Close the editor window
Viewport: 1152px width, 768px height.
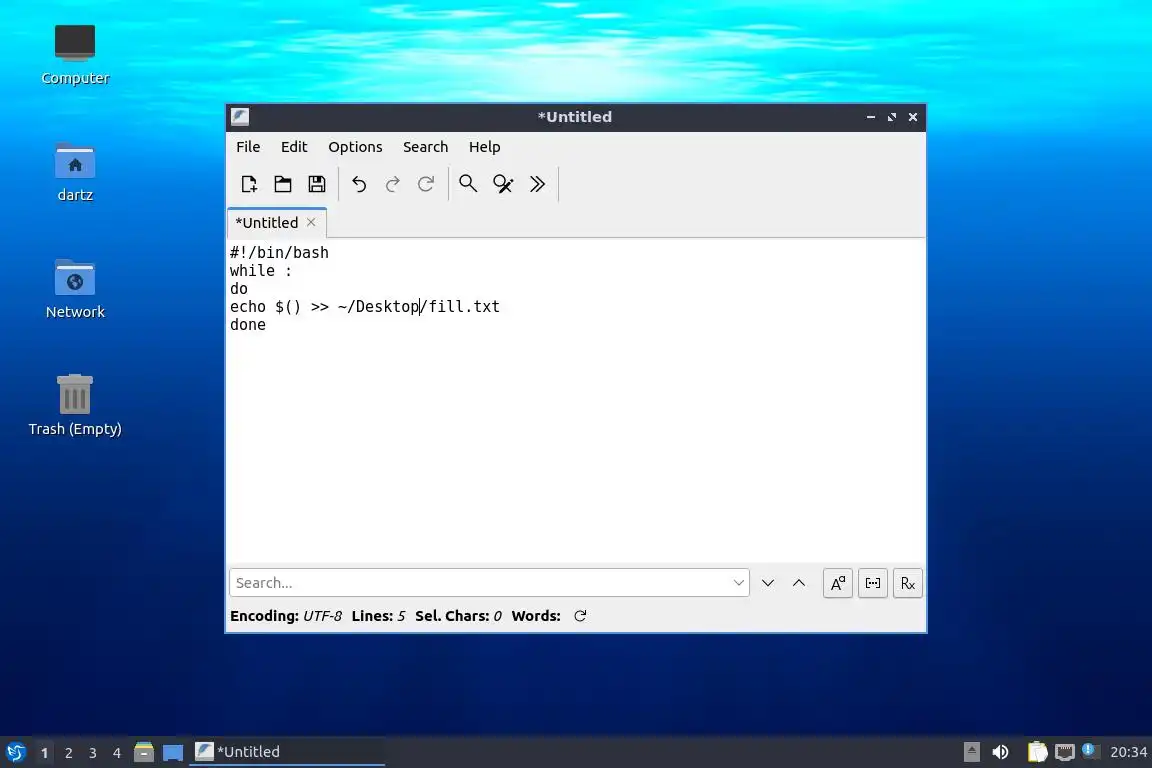913,117
